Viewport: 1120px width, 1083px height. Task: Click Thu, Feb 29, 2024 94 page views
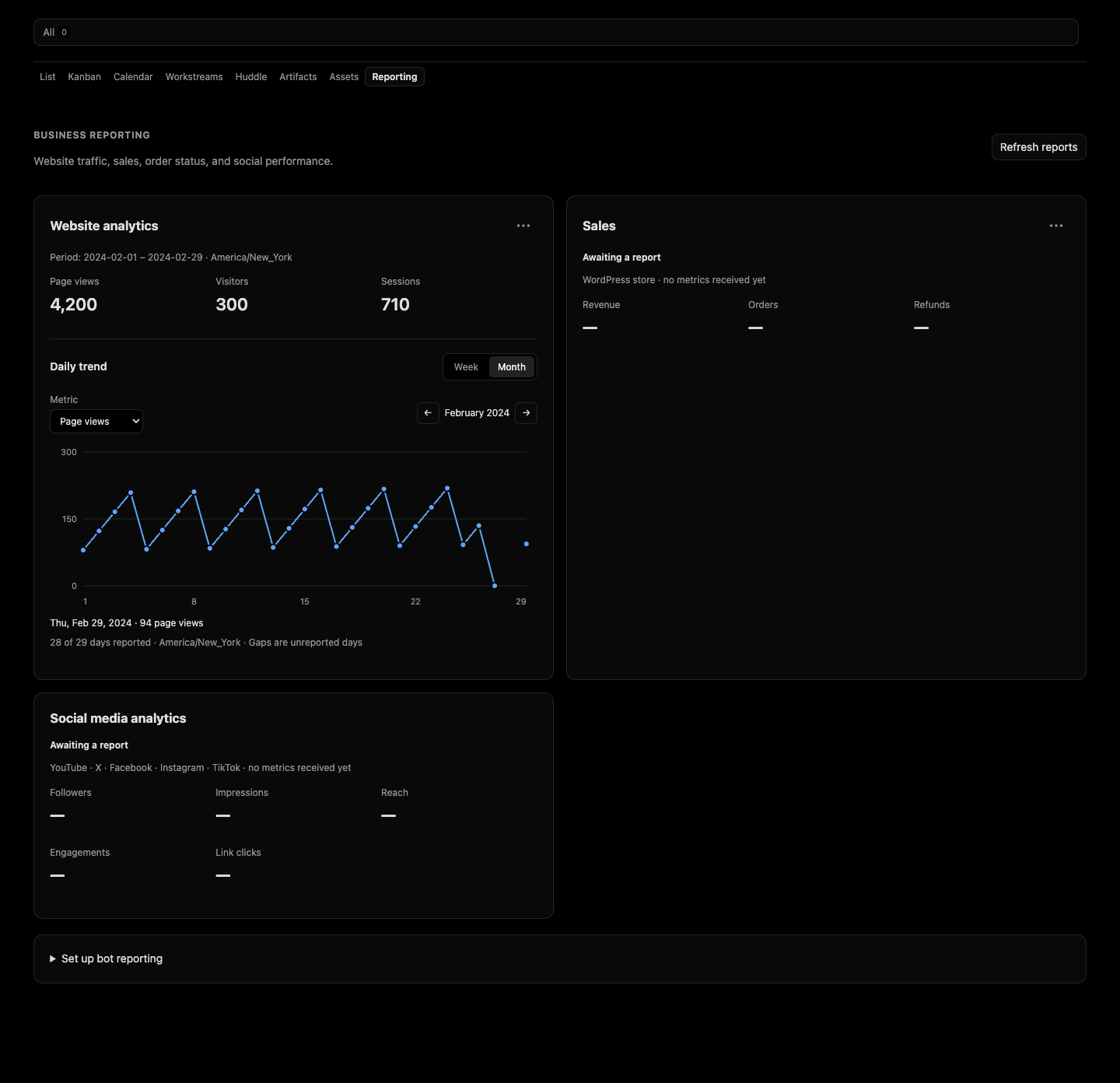point(127,623)
